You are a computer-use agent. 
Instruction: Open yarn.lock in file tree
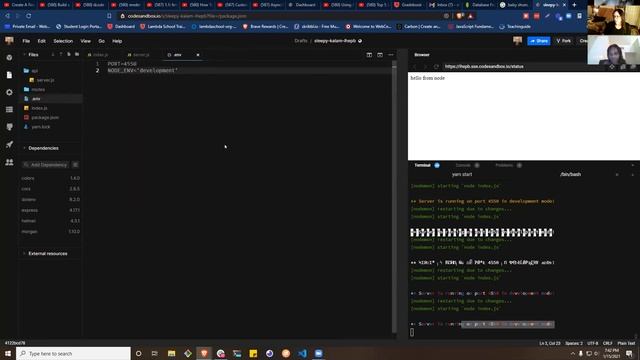(51, 127)
